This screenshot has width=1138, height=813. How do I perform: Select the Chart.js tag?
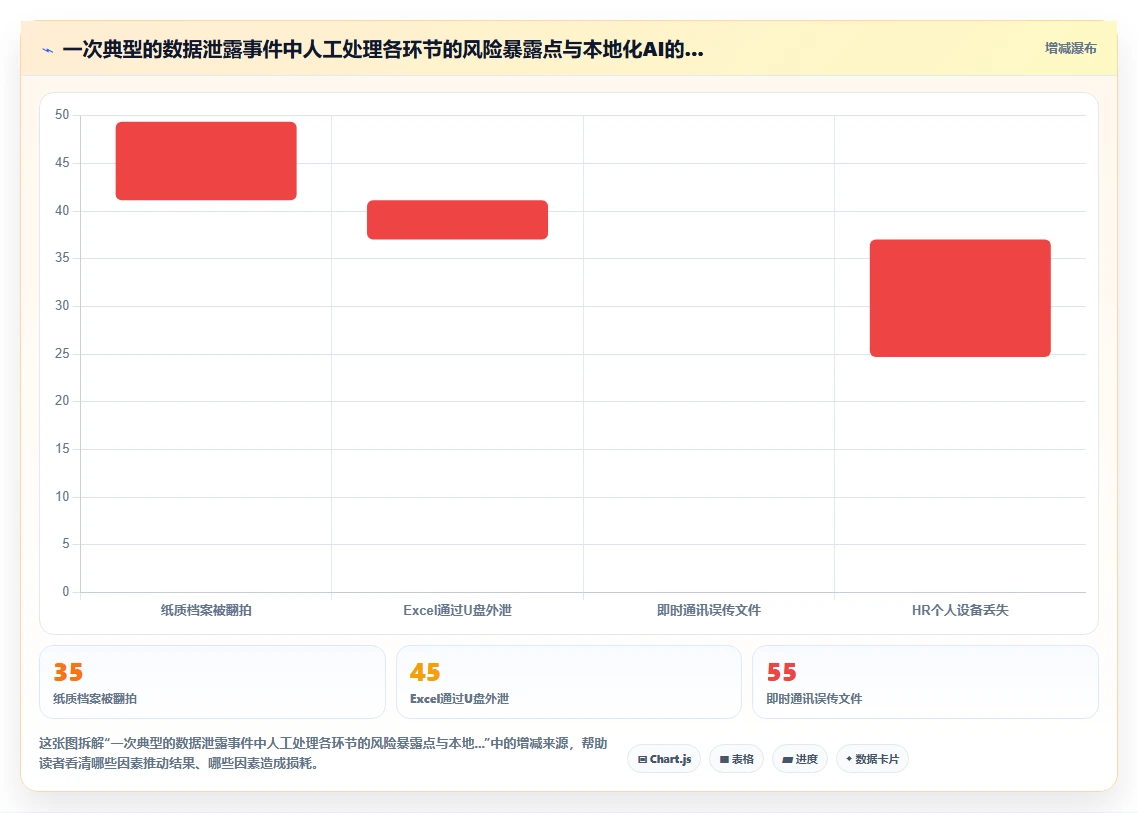click(664, 759)
